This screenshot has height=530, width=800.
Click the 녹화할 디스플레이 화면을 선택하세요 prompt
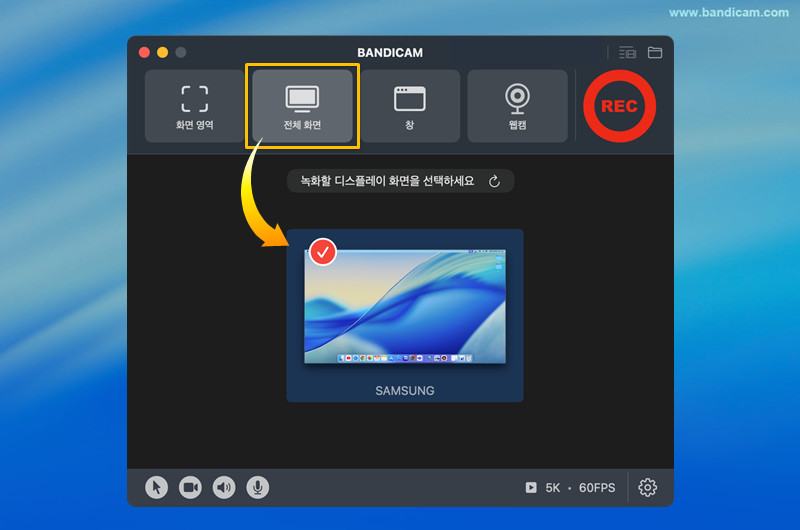387,181
